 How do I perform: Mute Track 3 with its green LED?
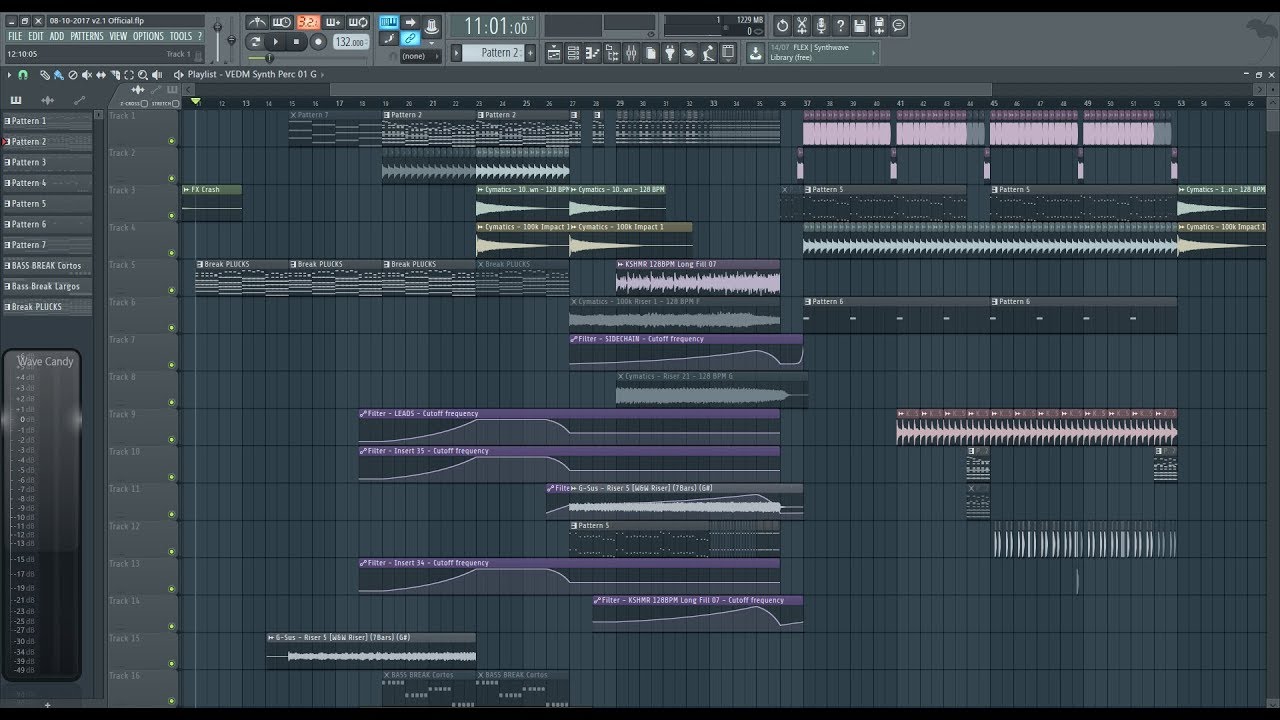[x=171, y=216]
